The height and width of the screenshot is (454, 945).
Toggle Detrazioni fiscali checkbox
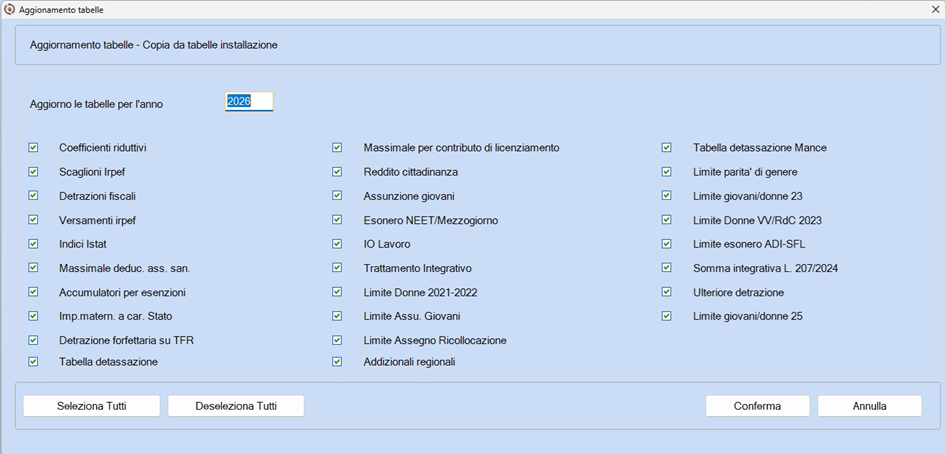[x=33, y=195]
